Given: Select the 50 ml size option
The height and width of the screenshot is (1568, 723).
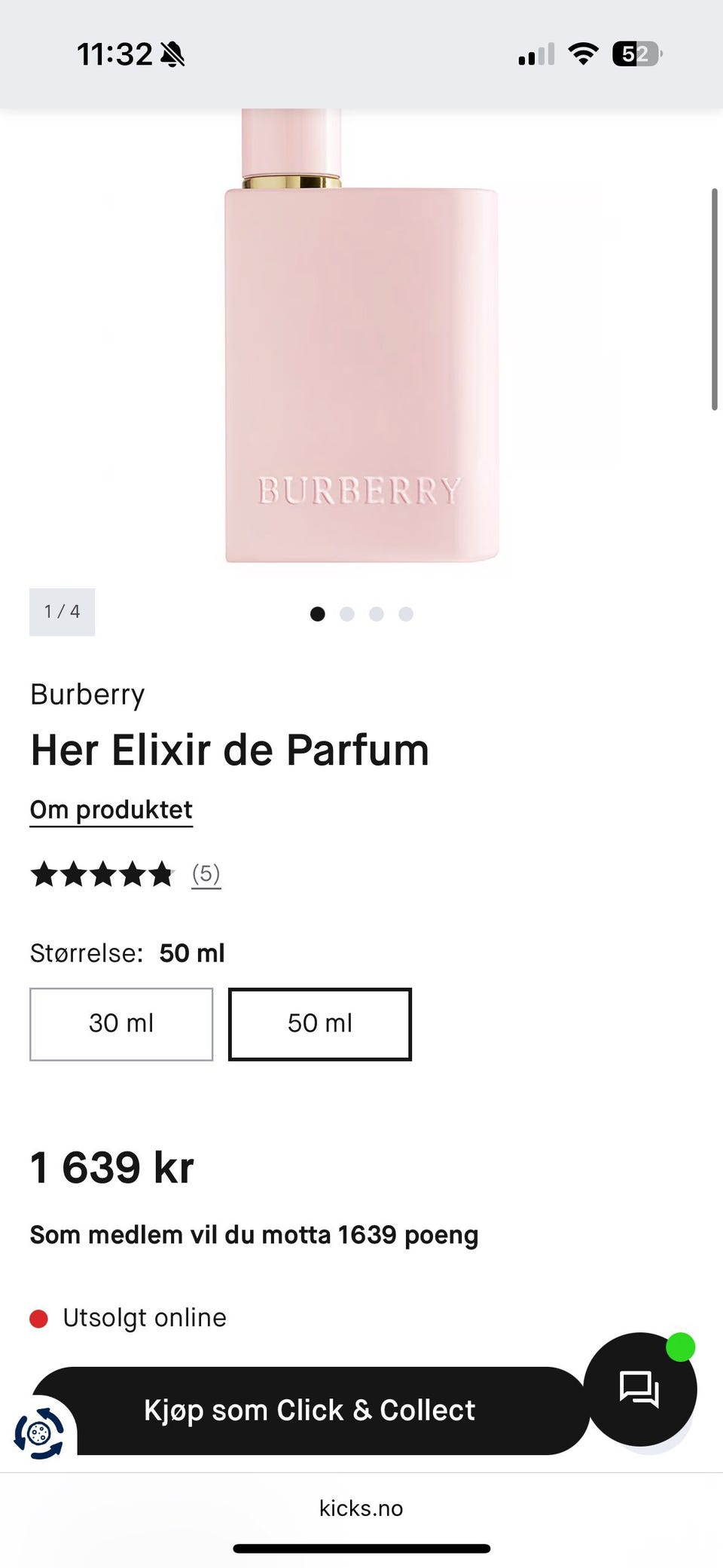Looking at the screenshot, I should (x=320, y=1024).
